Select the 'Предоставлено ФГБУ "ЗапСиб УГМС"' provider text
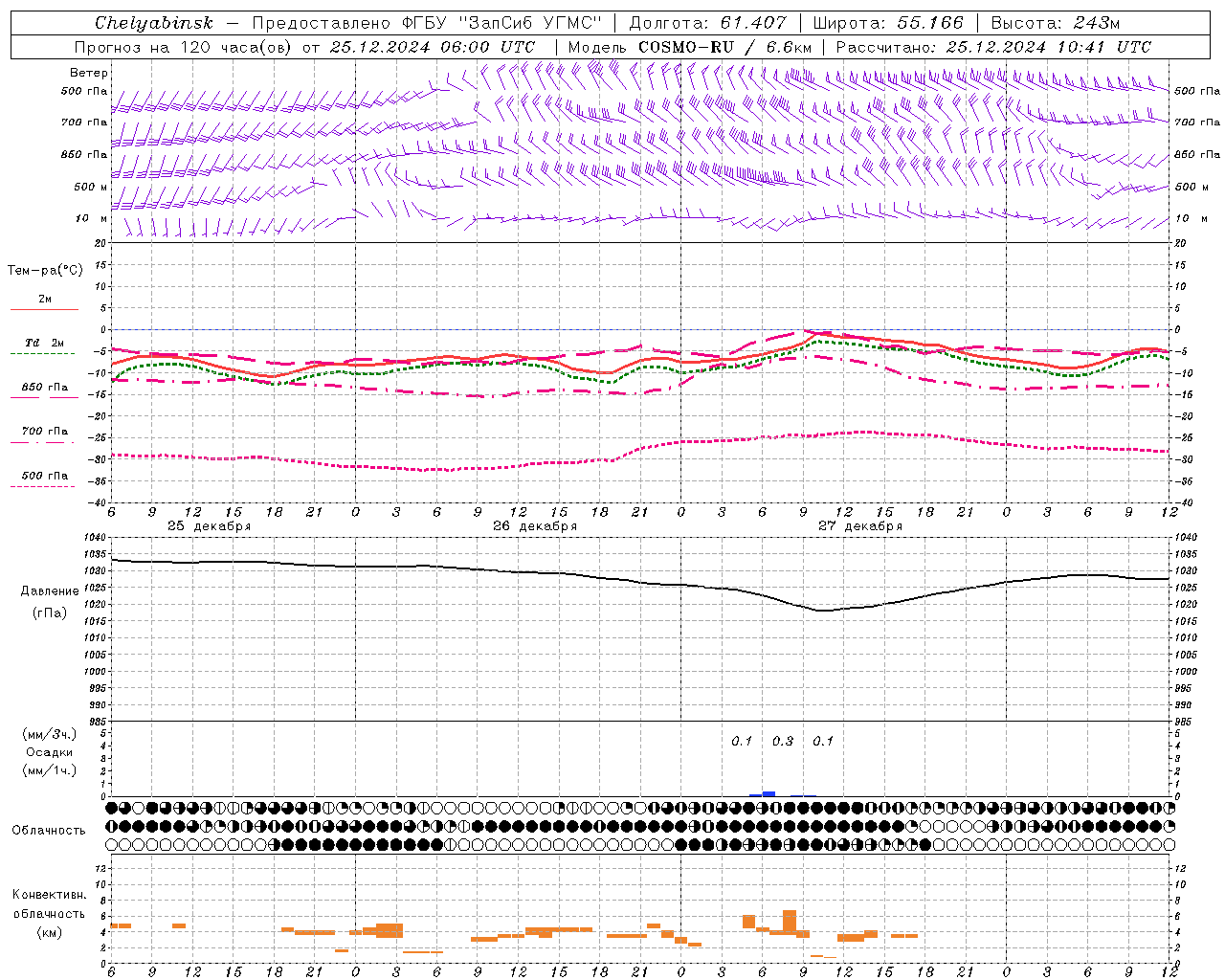 coord(427,23)
